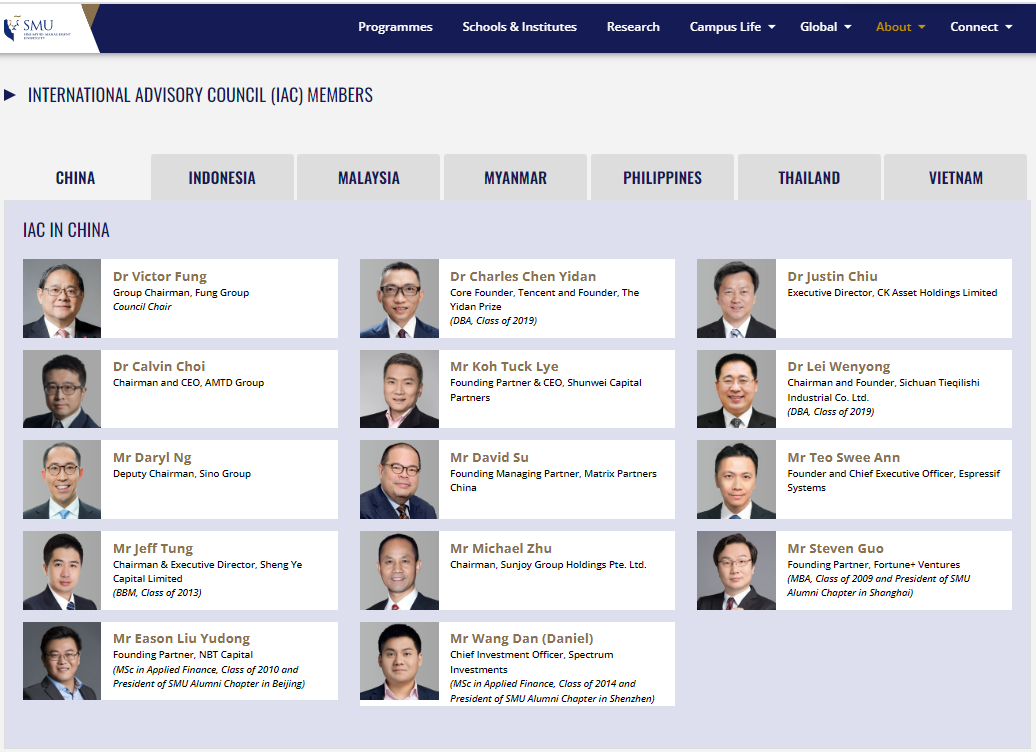Click 'Founding Partner, NBT Capital' text
The width and height of the screenshot is (1036, 752).
(x=183, y=655)
